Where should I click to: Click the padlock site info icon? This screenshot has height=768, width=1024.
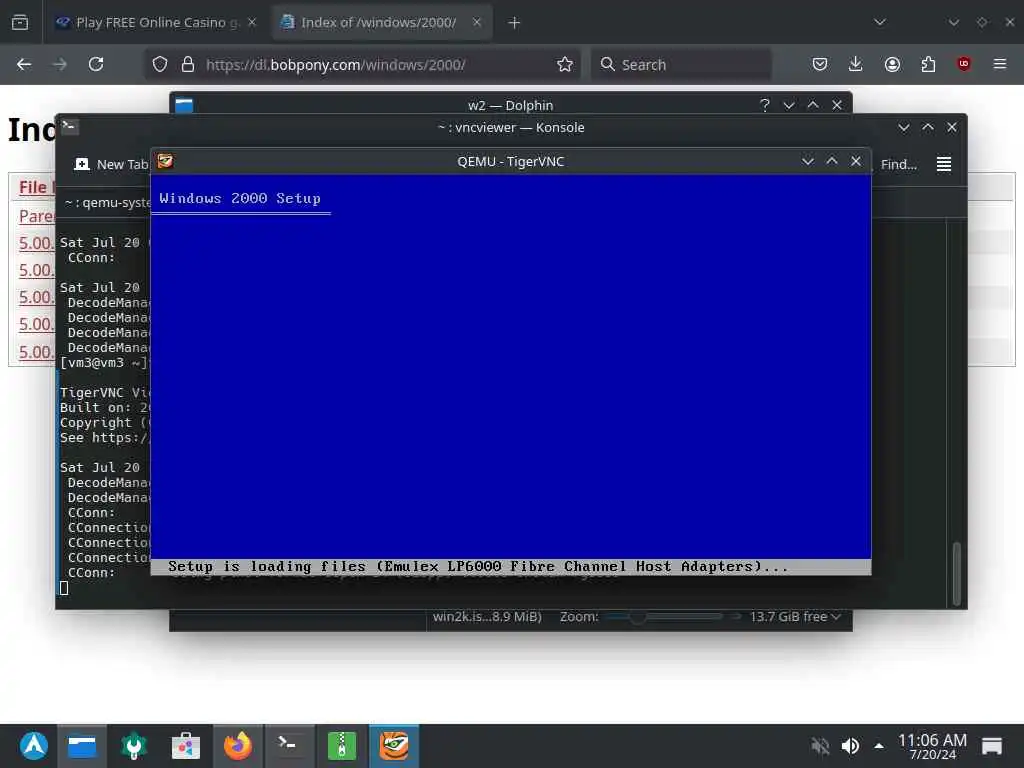188,65
